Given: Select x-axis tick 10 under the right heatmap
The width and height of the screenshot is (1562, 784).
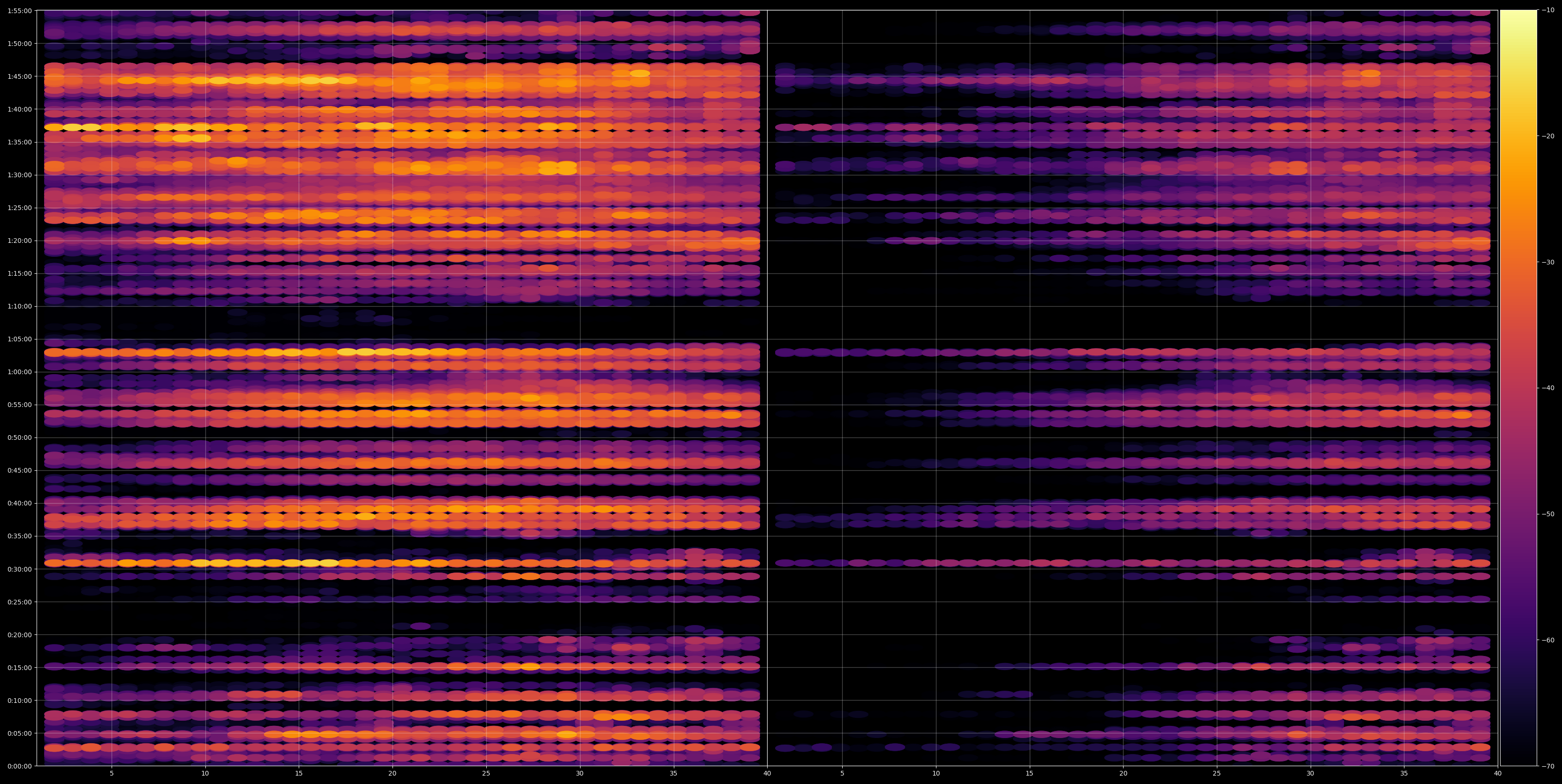Looking at the screenshot, I should [936, 774].
